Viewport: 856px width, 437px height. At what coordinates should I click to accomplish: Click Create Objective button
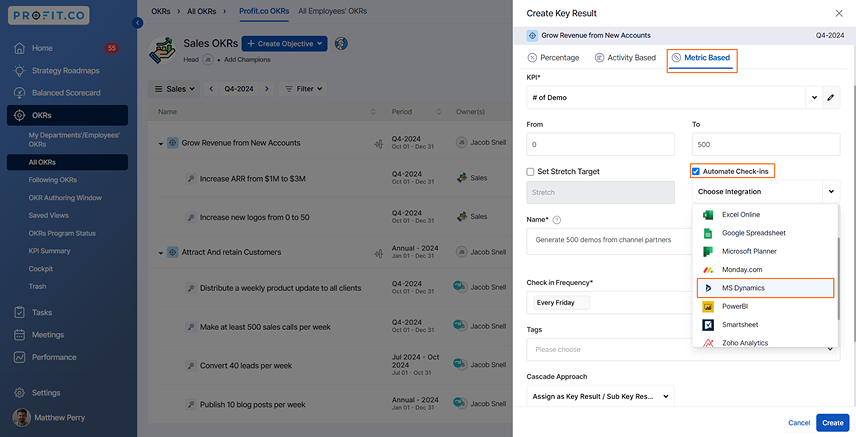coord(284,44)
